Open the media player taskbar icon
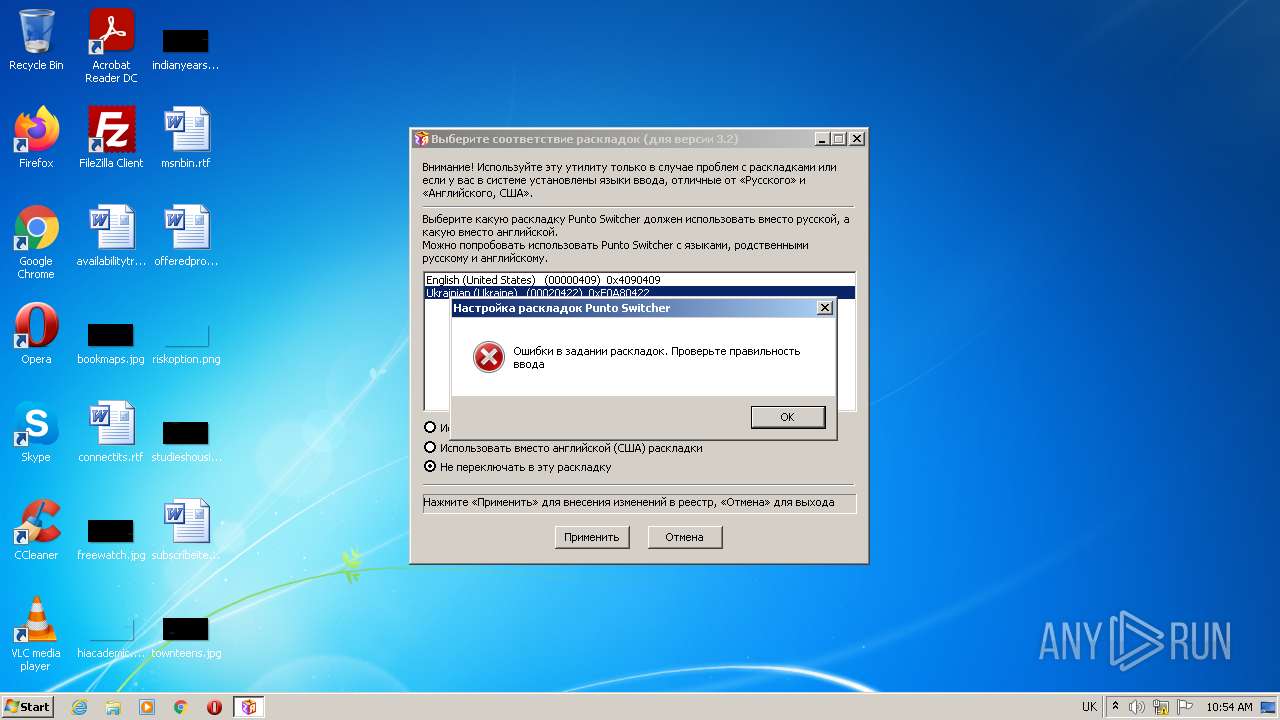 (x=147, y=707)
